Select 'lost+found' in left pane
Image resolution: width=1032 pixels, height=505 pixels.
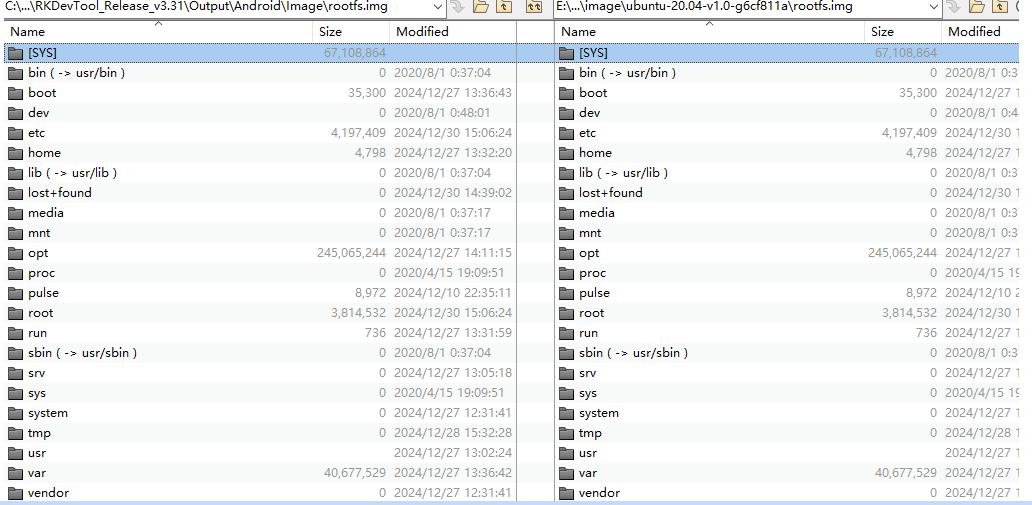(x=60, y=193)
